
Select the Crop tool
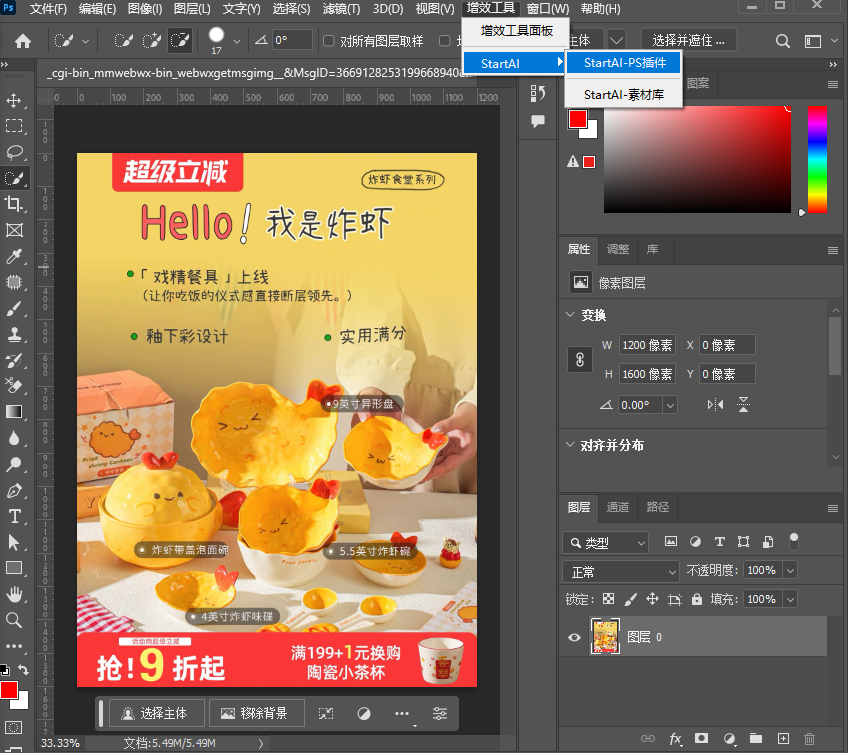point(14,204)
